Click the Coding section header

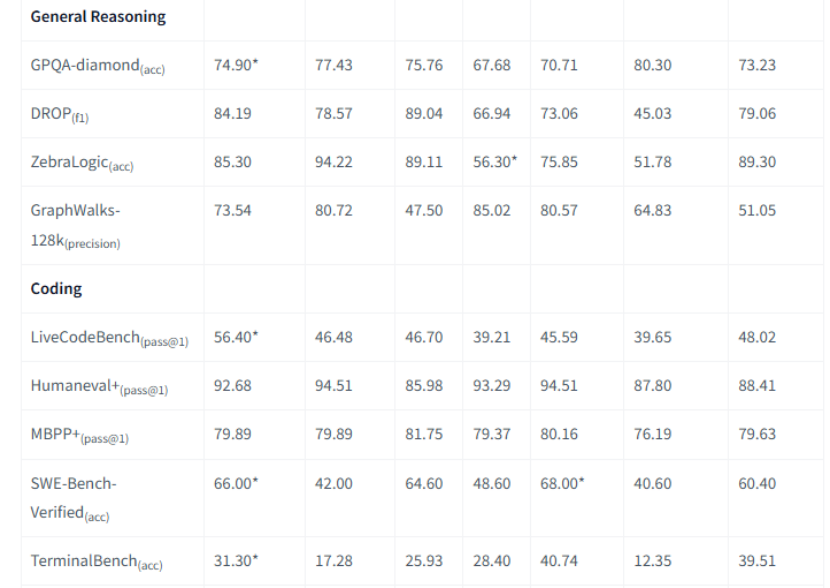56,289
